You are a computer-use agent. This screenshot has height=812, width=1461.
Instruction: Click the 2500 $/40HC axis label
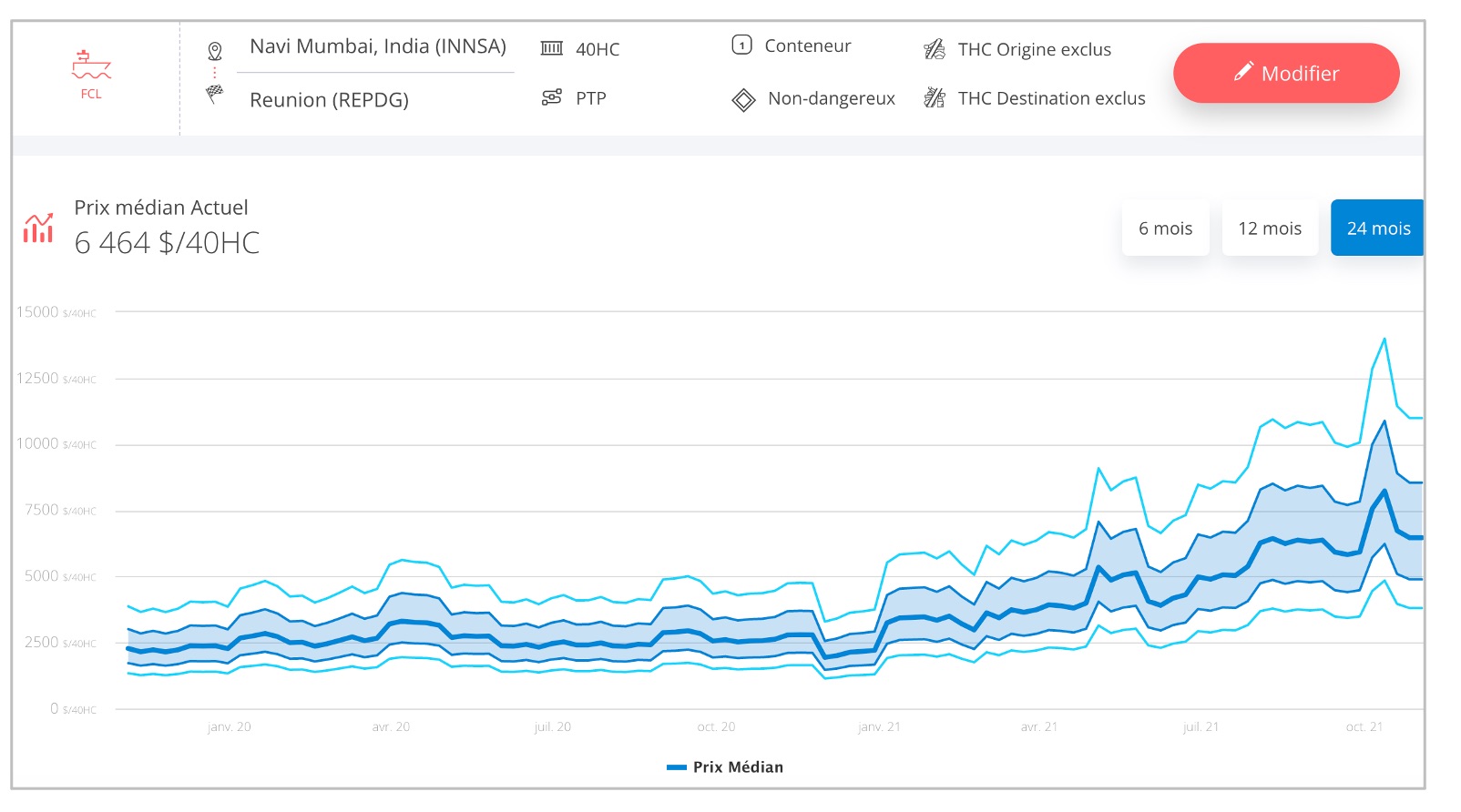pyautogui.click(x=60, y=643)
